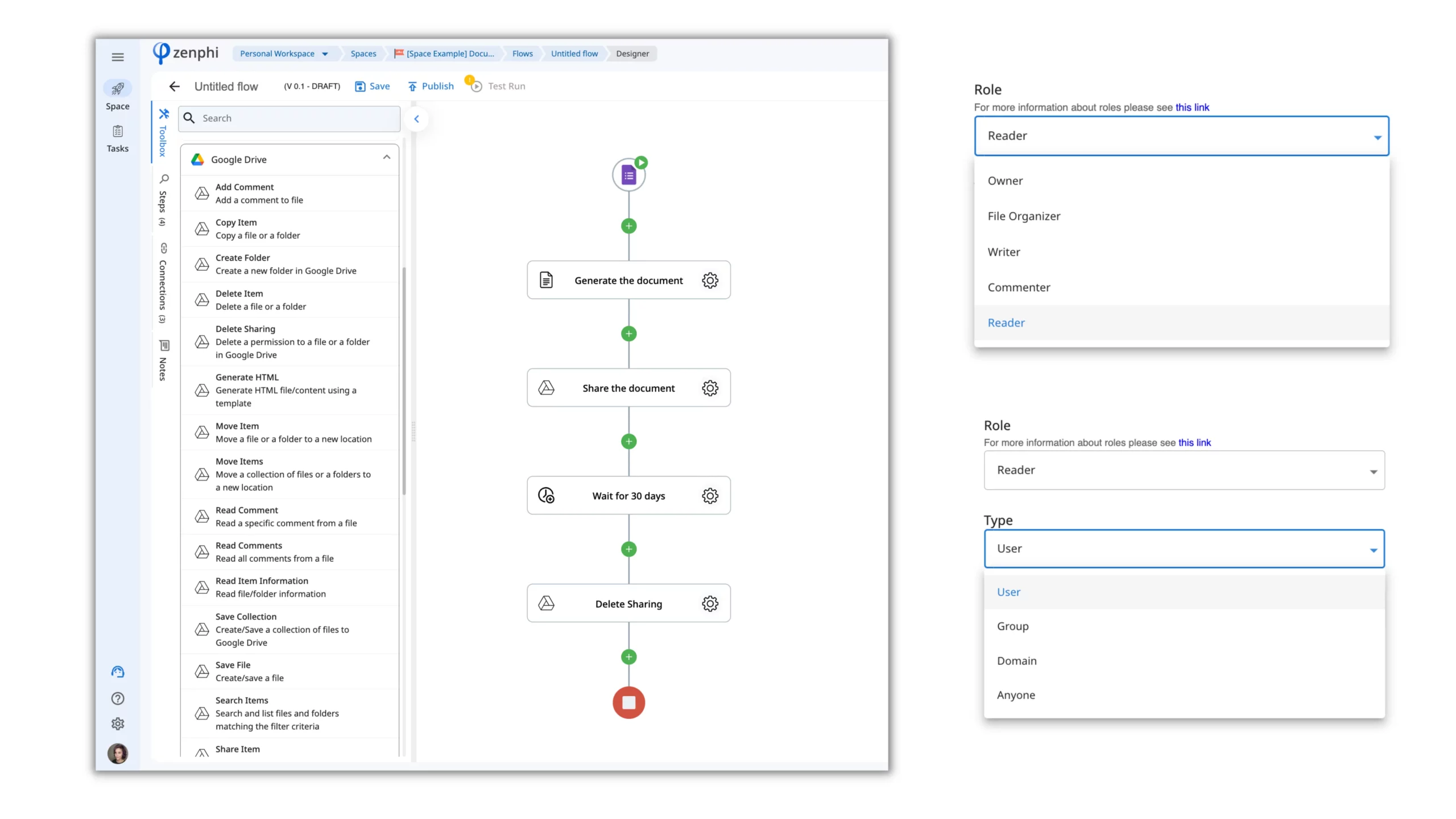The width and height of the screenshot is (1456, 819).
Task: Click the Publish button
Action: (431, 86)
